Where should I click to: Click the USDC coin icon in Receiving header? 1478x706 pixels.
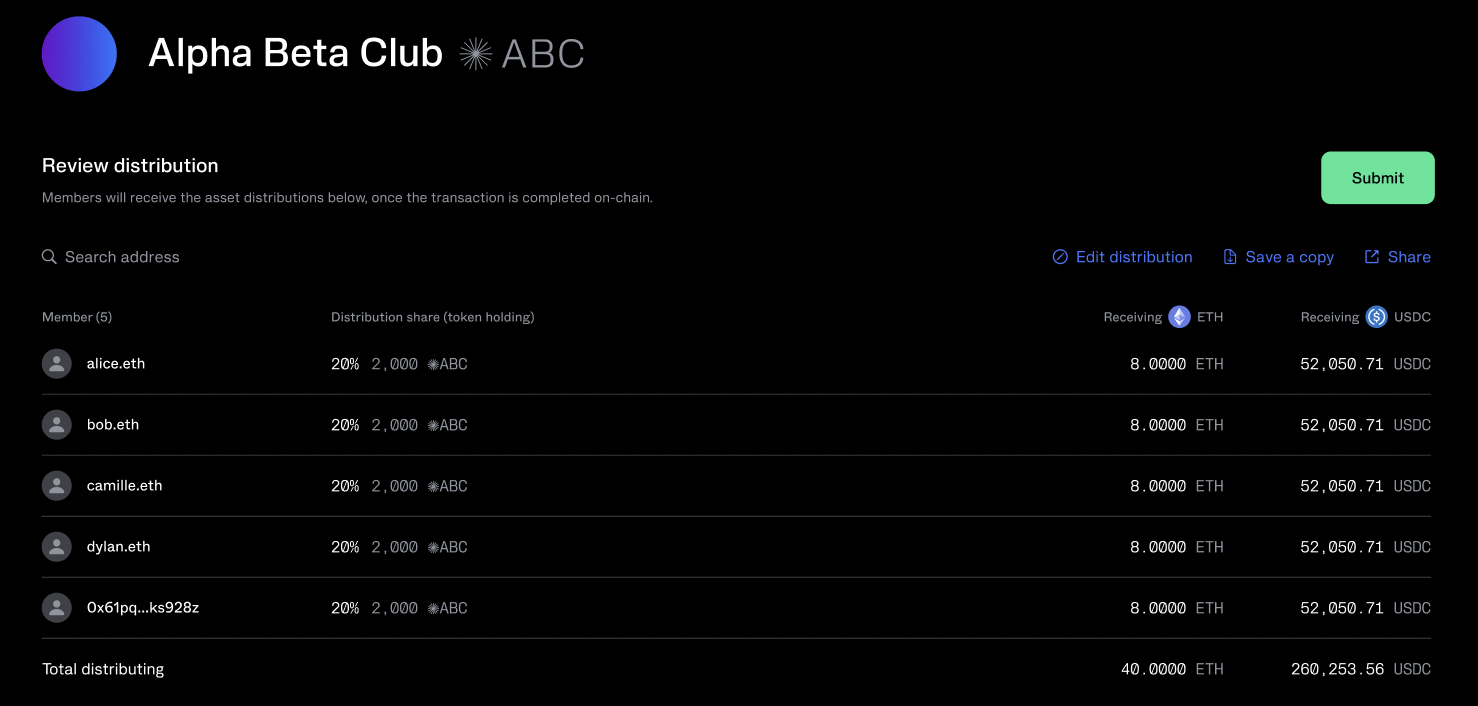click(1377, 317)
